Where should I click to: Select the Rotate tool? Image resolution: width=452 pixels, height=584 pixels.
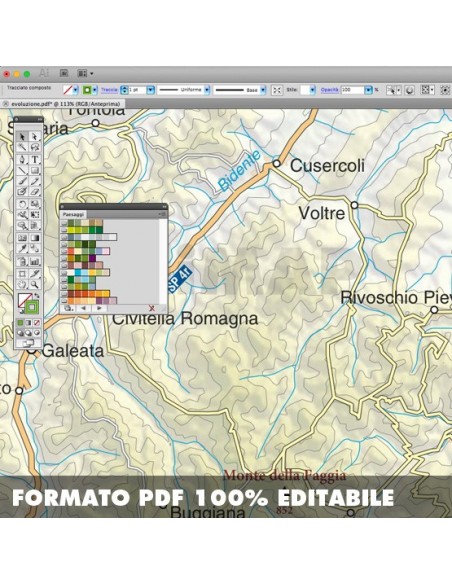22,204
